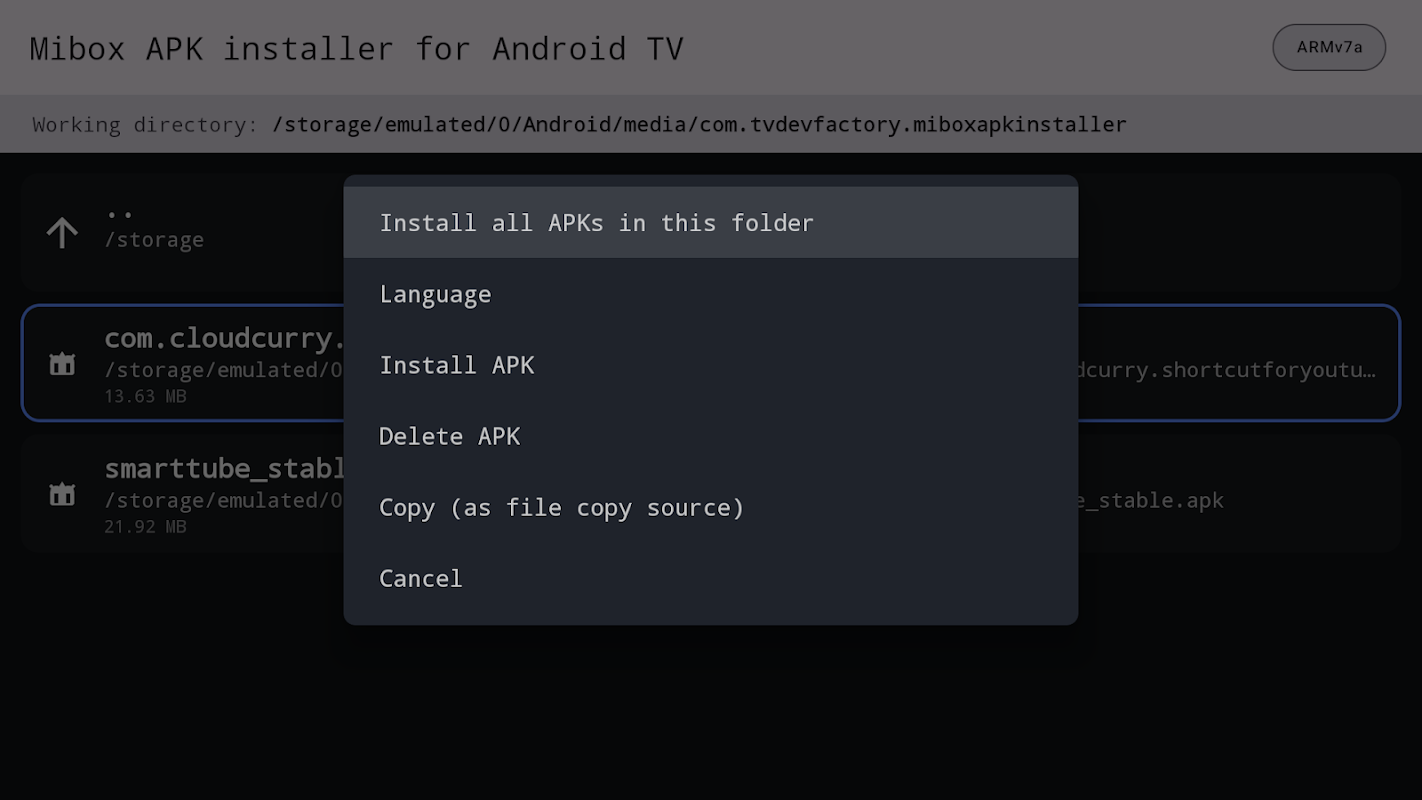This screenshot has width=1422, height=800.
Task: Click the 21.92 MB file size
Action: click(x=145, y=526)
